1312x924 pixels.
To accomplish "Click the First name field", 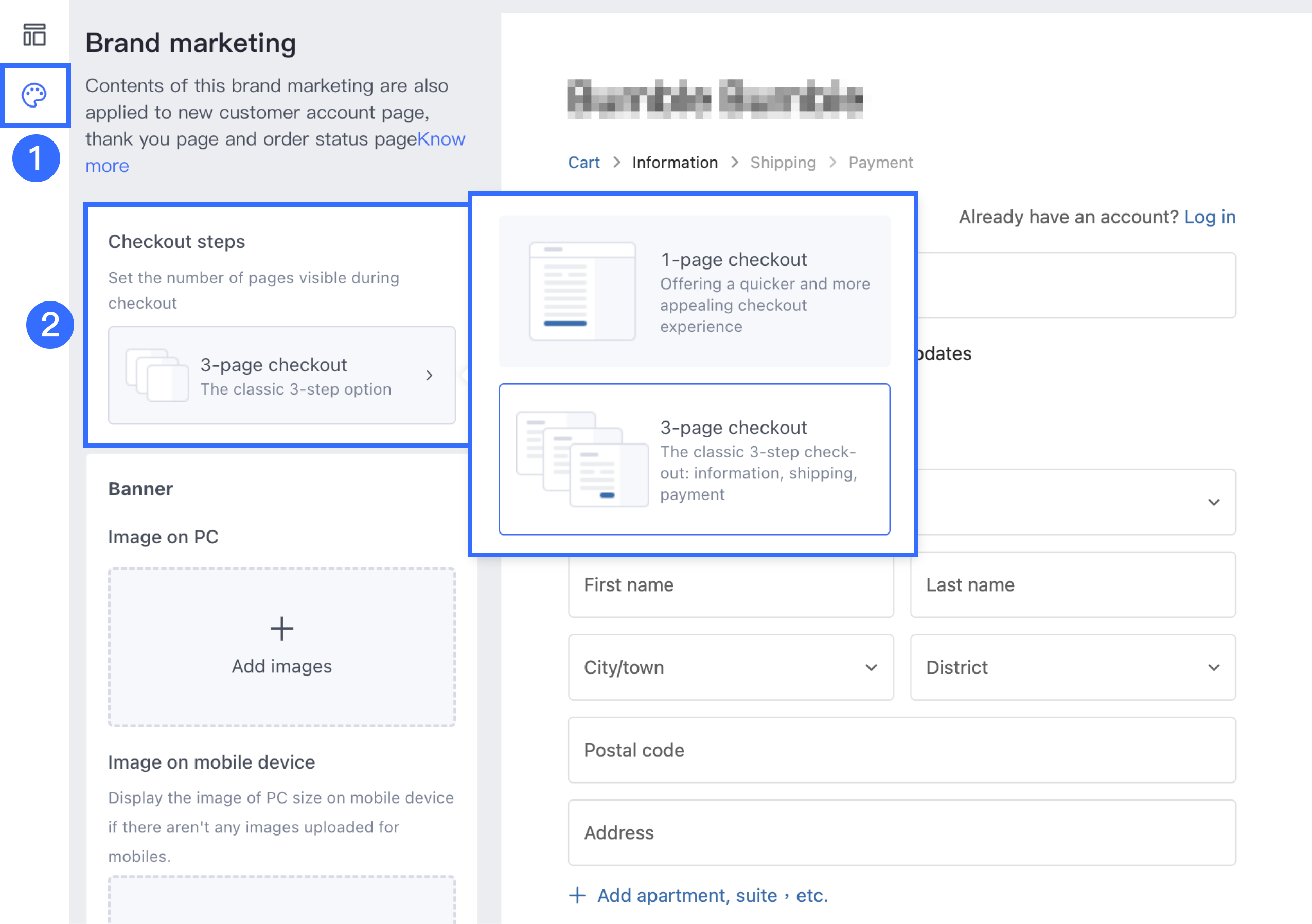I will 731,584.
